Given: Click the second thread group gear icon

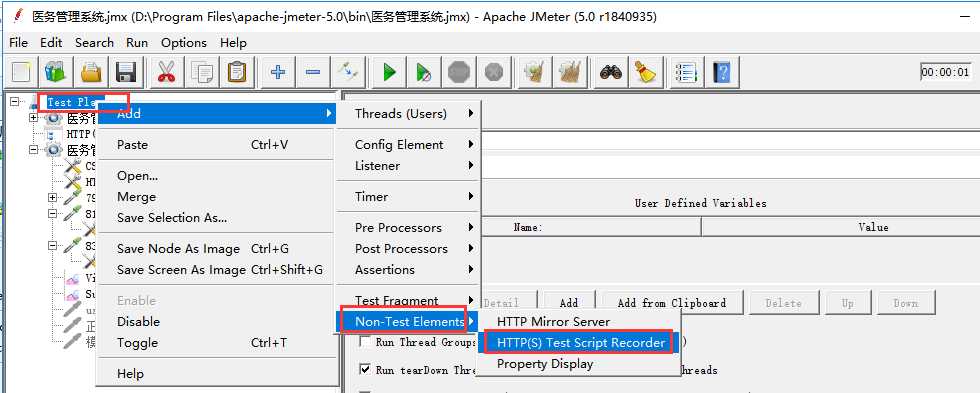Looking at the screenshot, I should [54, 150].
